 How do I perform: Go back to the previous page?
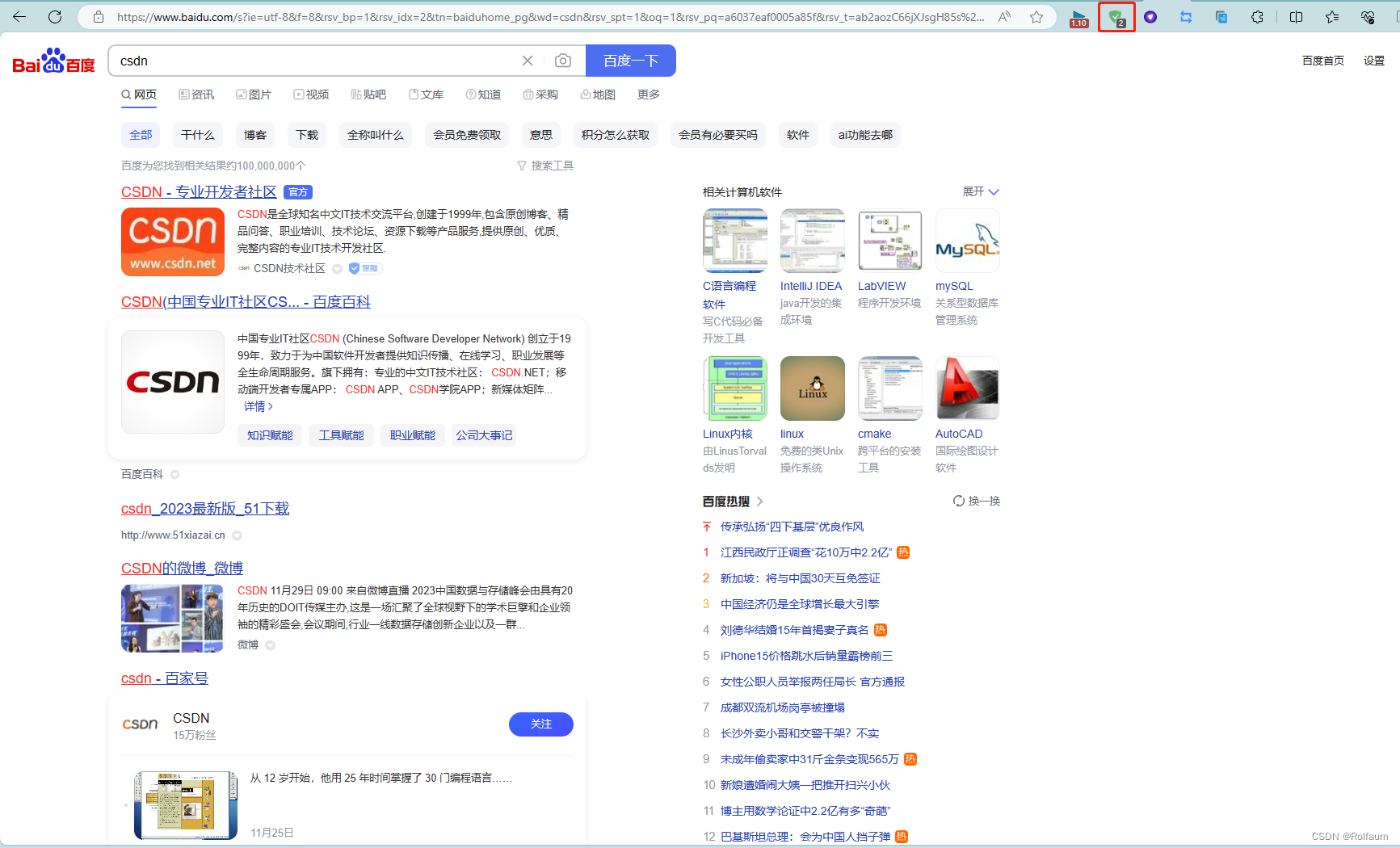tap(19, 17)
